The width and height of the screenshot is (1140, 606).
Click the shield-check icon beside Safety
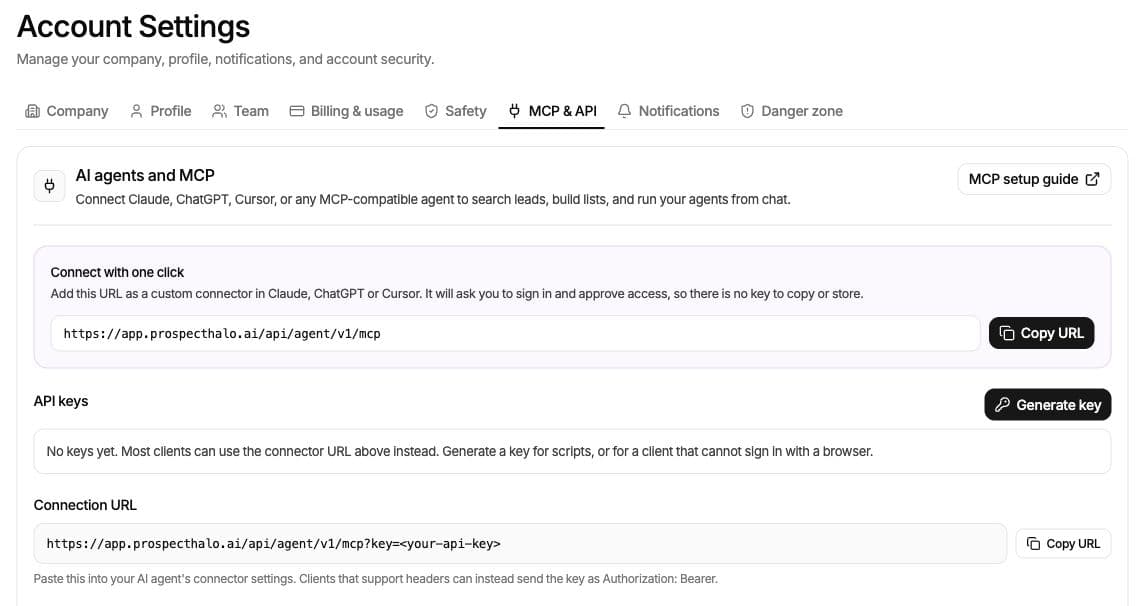coord(431,111)
